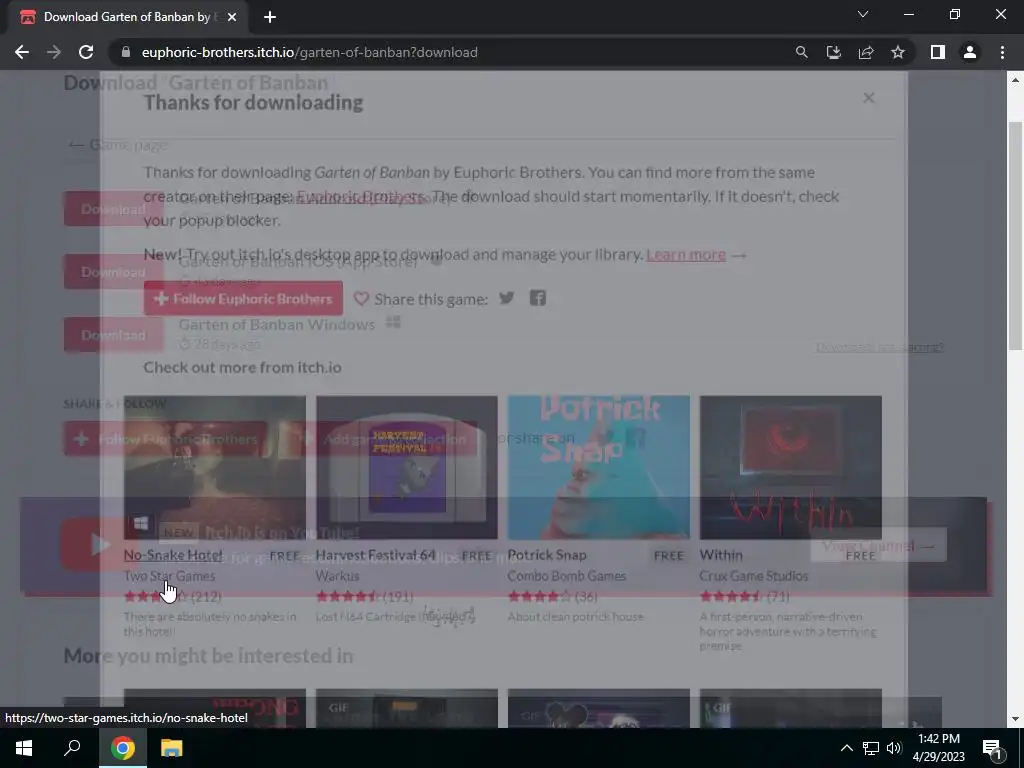Click the Chrome taskbar icon

123,748
